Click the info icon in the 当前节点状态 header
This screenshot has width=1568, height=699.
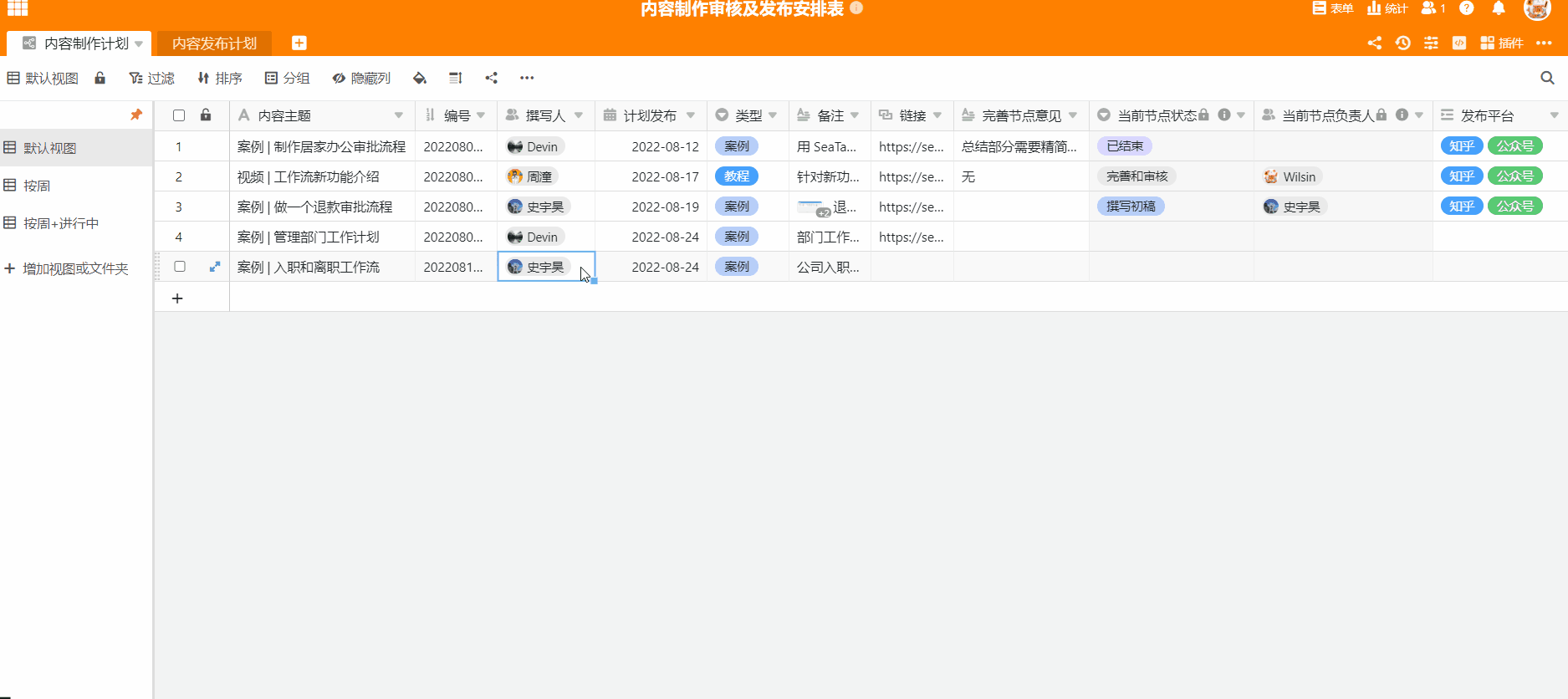click(1224, 115)
